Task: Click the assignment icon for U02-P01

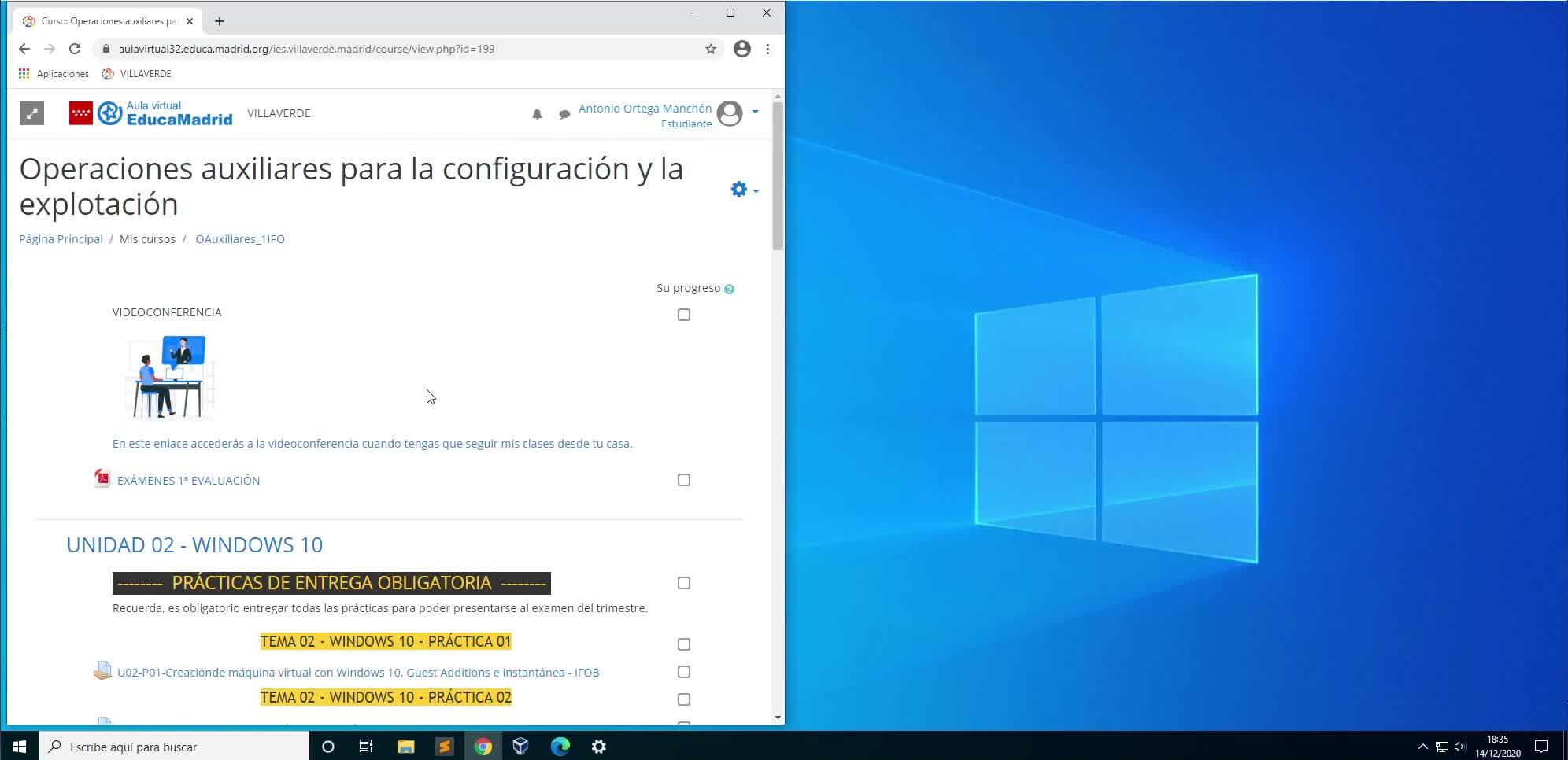Action: coord(102,670)
